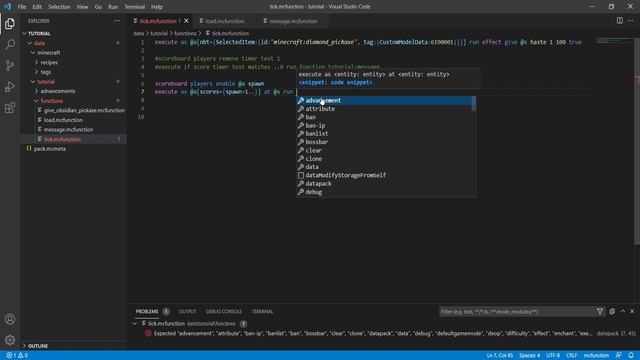The height and width of the screenshot is (360, 640).
Task: Switch to the message.mcfunction tab
Action: [x=293, y=21]
